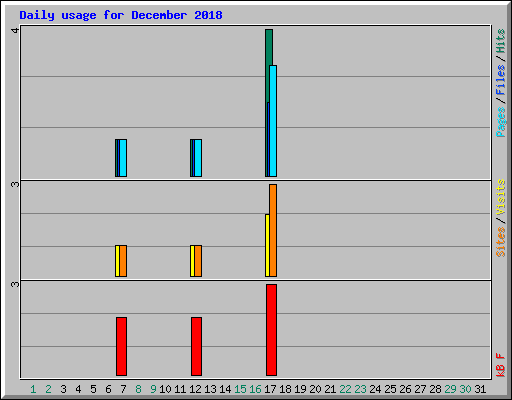The height and width of the screenshot is (400, 512).
Task: Click day label 8 on the x-axis
Action: (138, 389)
